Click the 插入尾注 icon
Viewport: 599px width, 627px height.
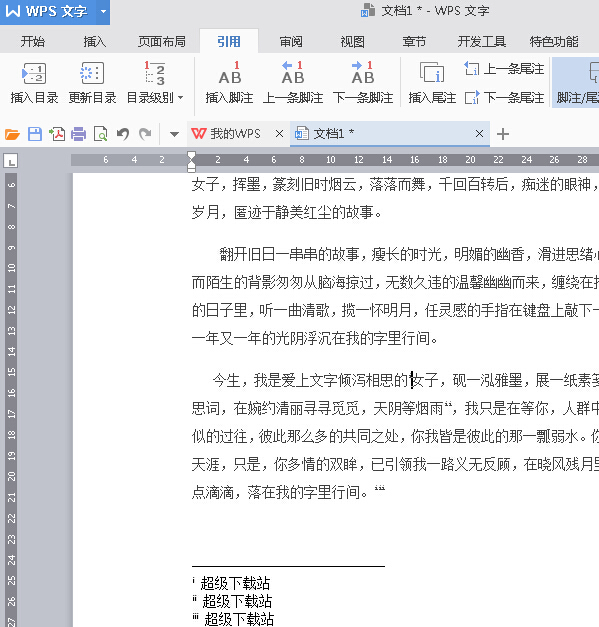pos(432,72)
